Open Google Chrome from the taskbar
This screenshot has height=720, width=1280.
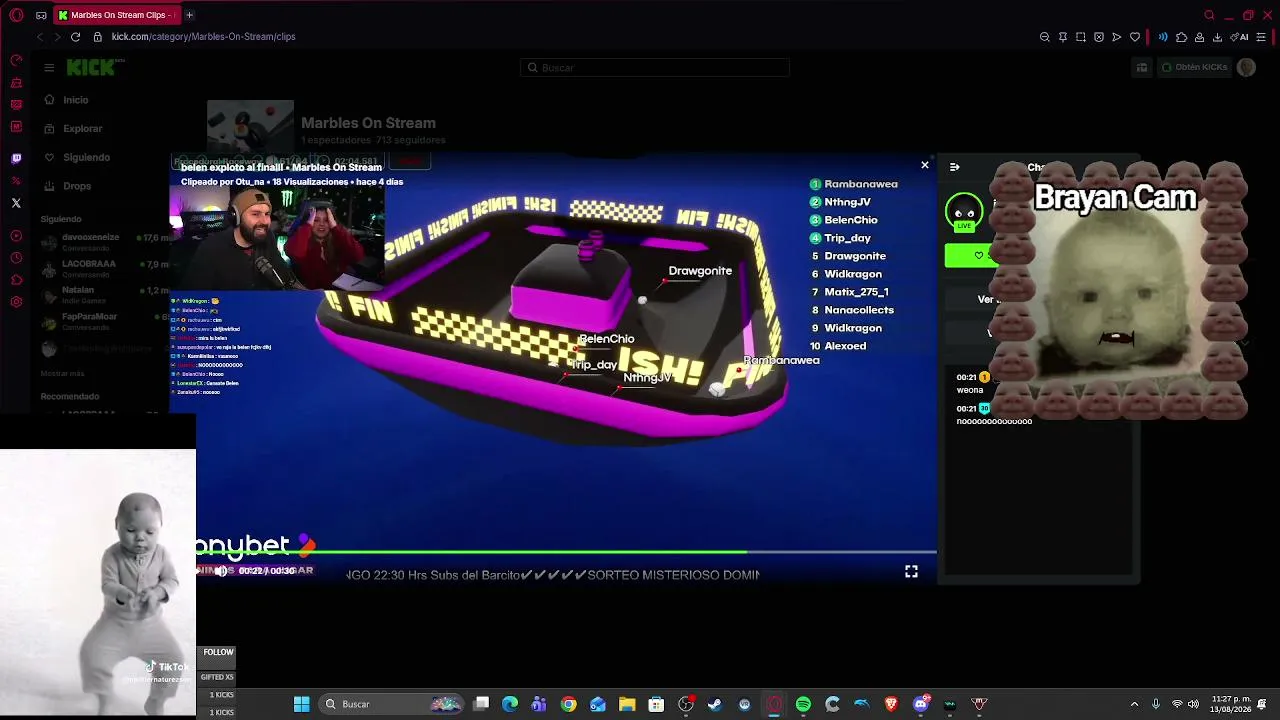click(x=568, y=704)
